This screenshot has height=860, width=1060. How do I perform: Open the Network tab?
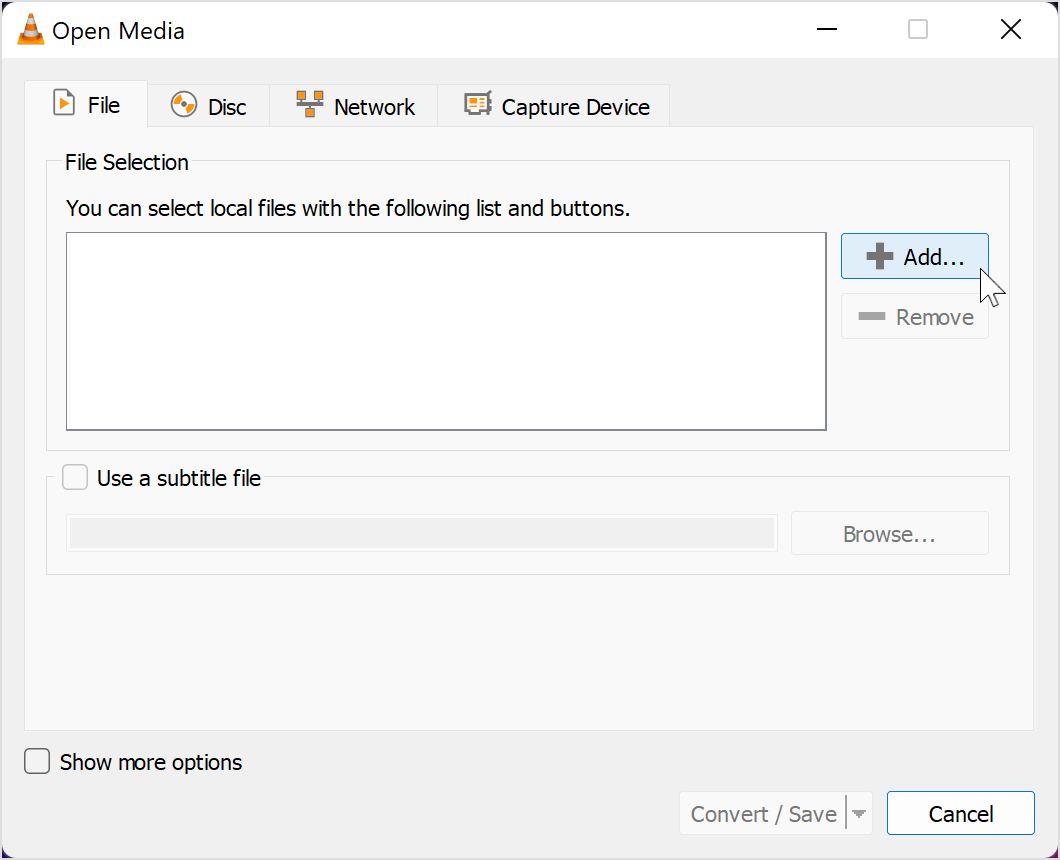tap(374, 107)
